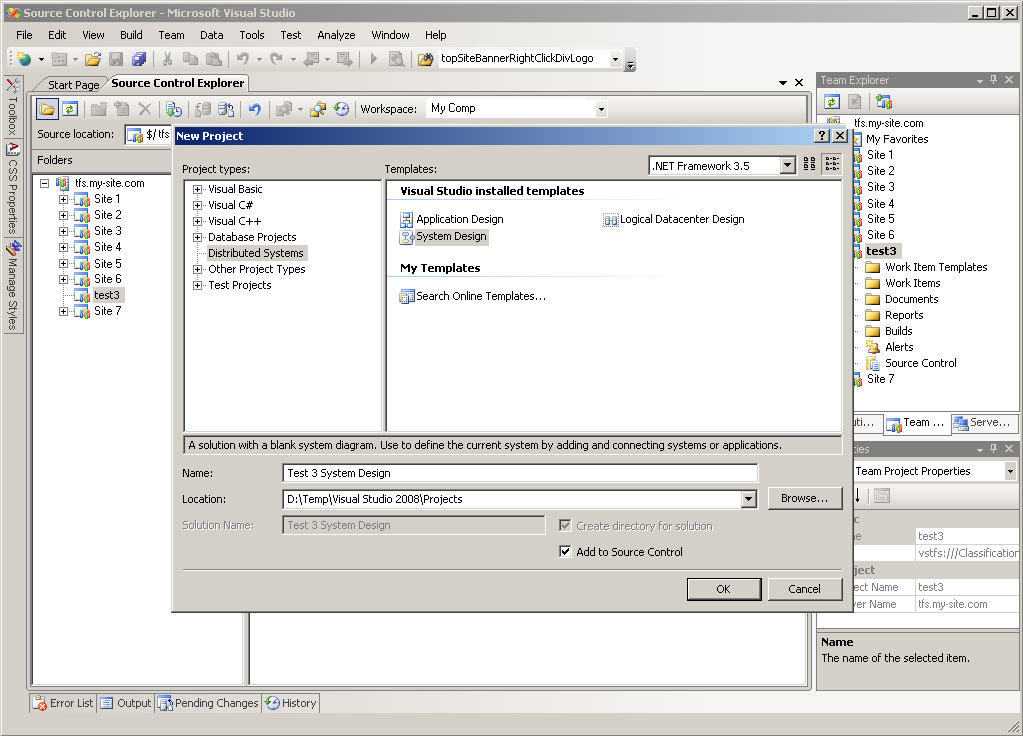The image size is (1023, 736).
Task: Click the project Name input field
Action: [x=520, y=473]
